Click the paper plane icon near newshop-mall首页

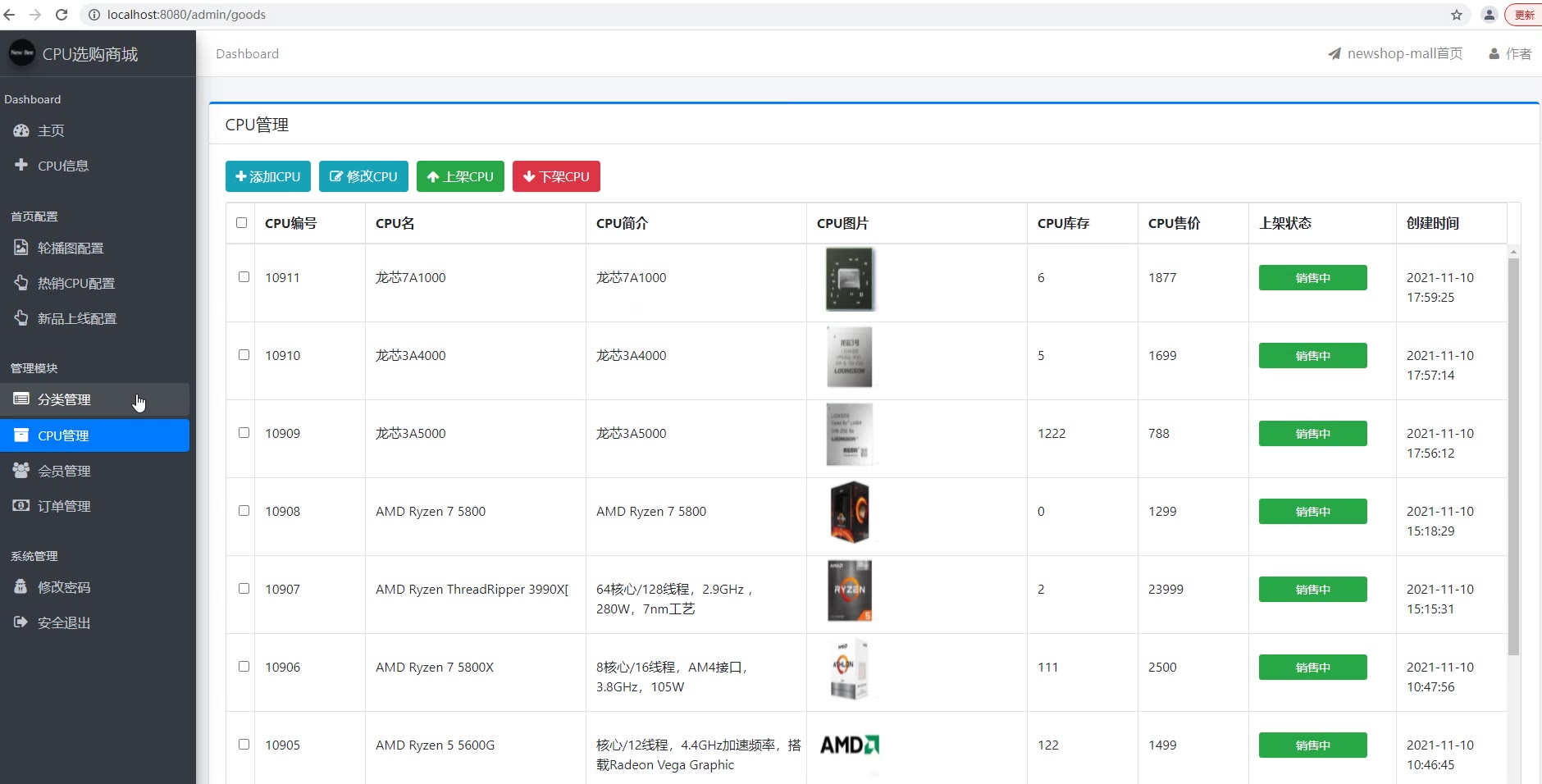click(1334, 53)
